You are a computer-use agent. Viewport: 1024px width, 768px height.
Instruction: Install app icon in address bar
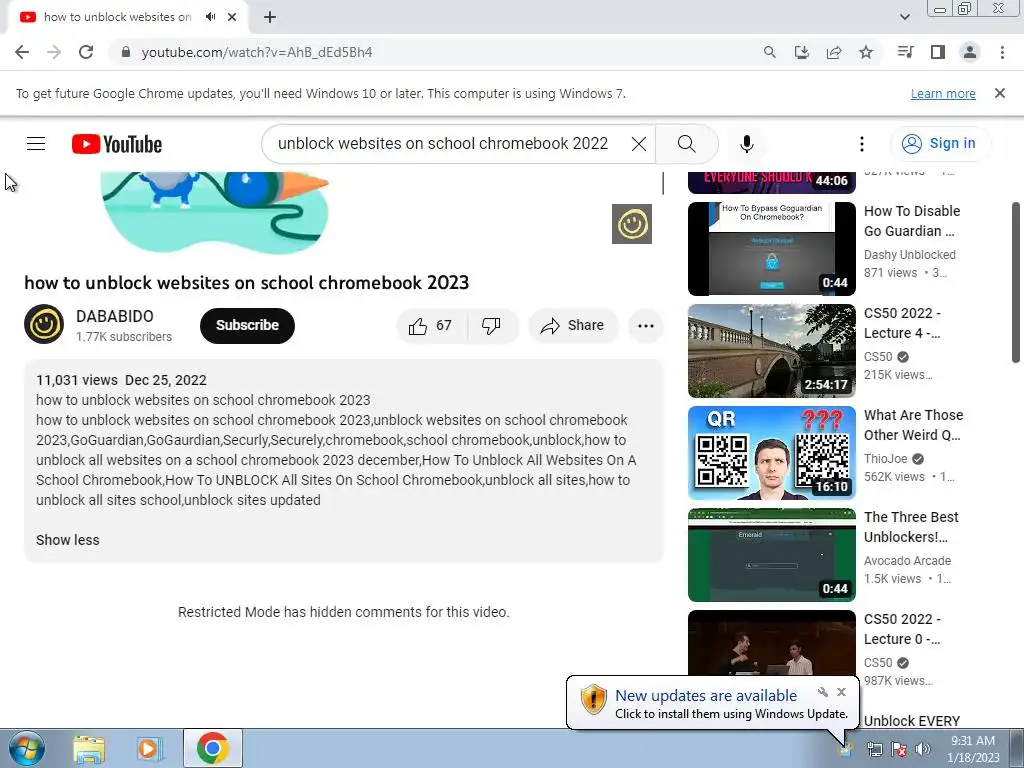pyautogui.click(x=802, y=52)
